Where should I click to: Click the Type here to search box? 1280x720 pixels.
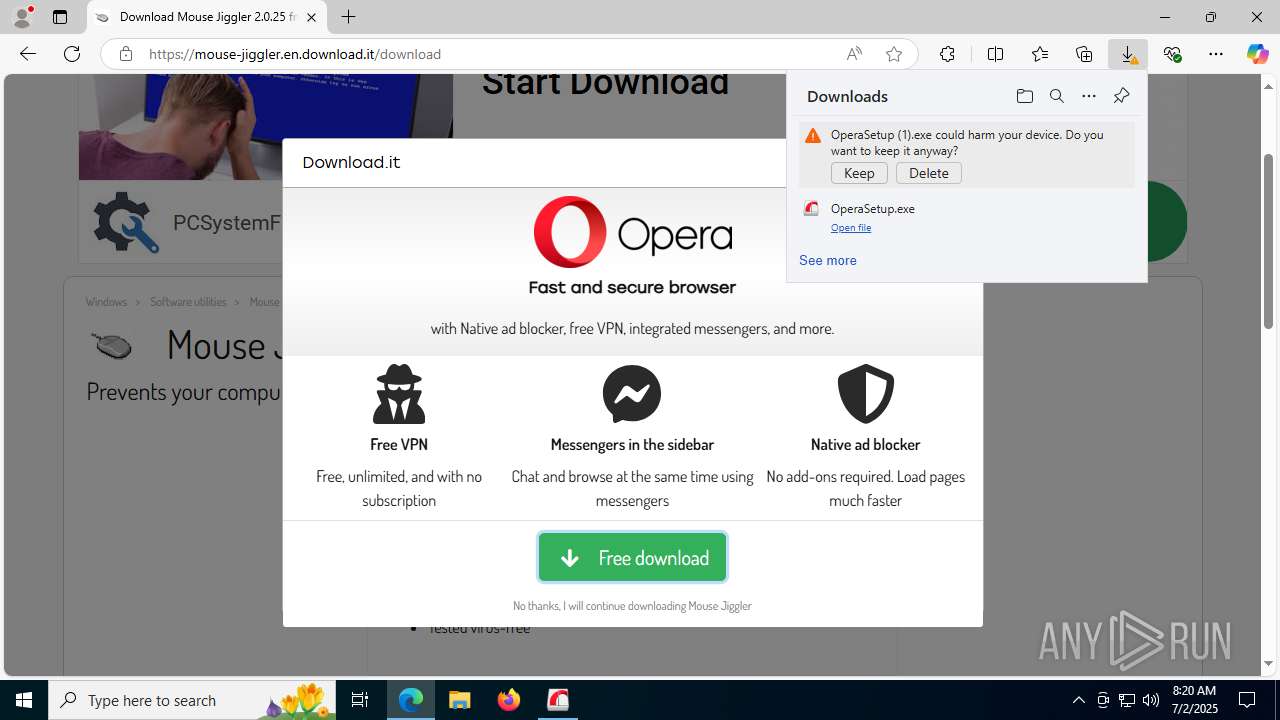point(193,700)
